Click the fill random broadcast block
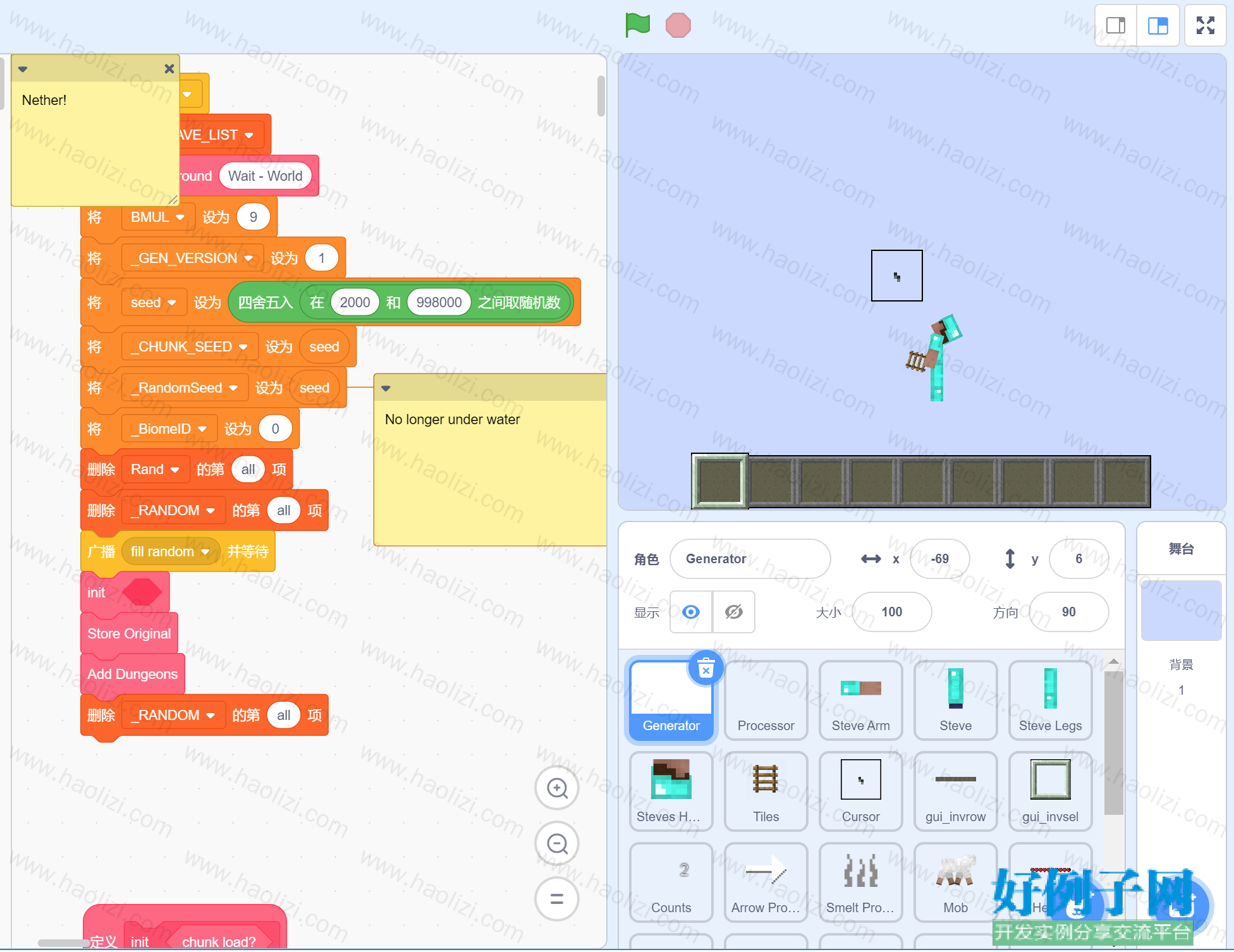This screenshot has width=1234, height=952. point(178,552)
